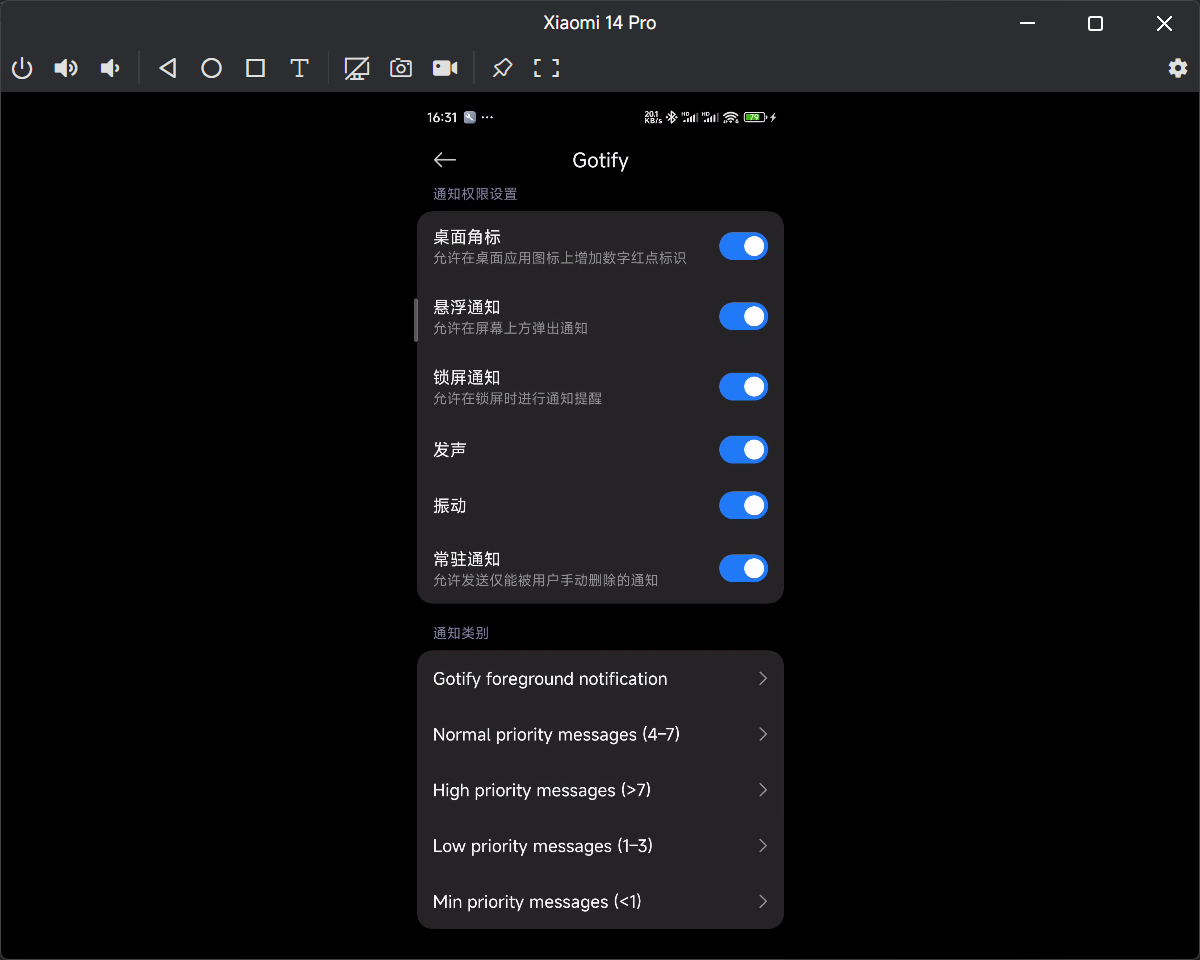Select the Normal priority messages (4–7) label
Viewport: 1200px width, 960px height.
556,735
